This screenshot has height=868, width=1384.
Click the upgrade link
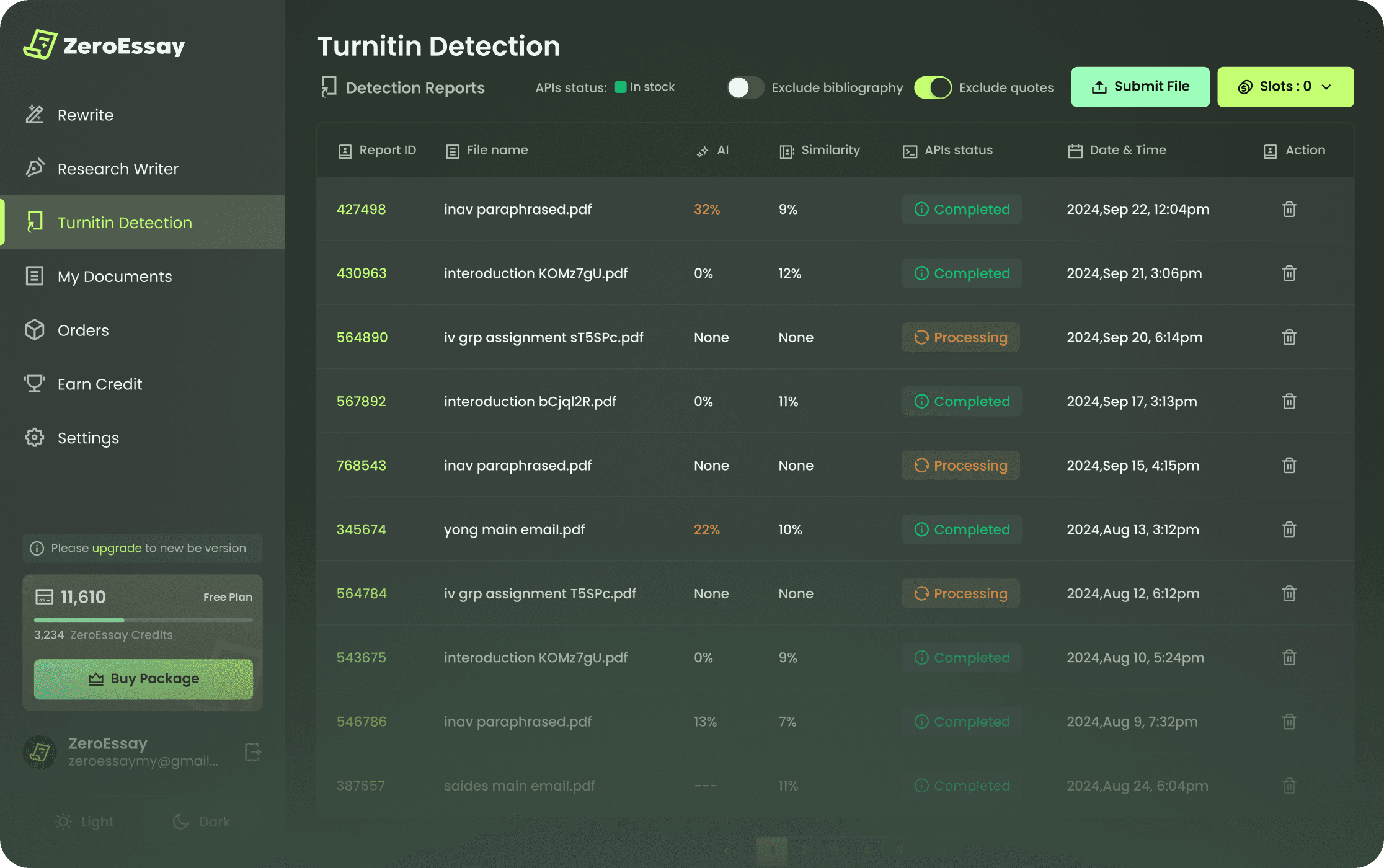[117, 548]
